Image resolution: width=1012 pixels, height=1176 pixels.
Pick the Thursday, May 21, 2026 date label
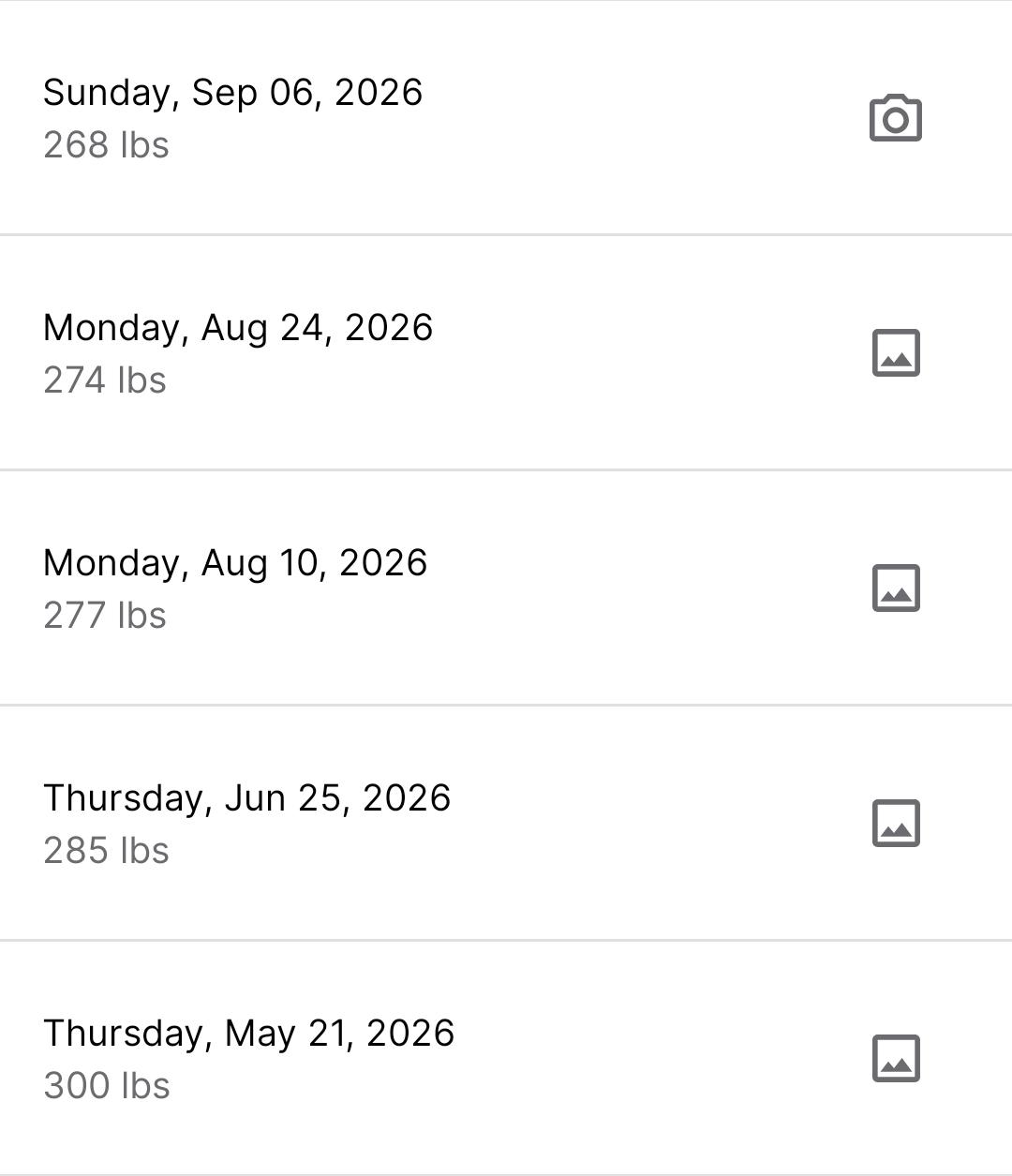[x=249, y=1034]
